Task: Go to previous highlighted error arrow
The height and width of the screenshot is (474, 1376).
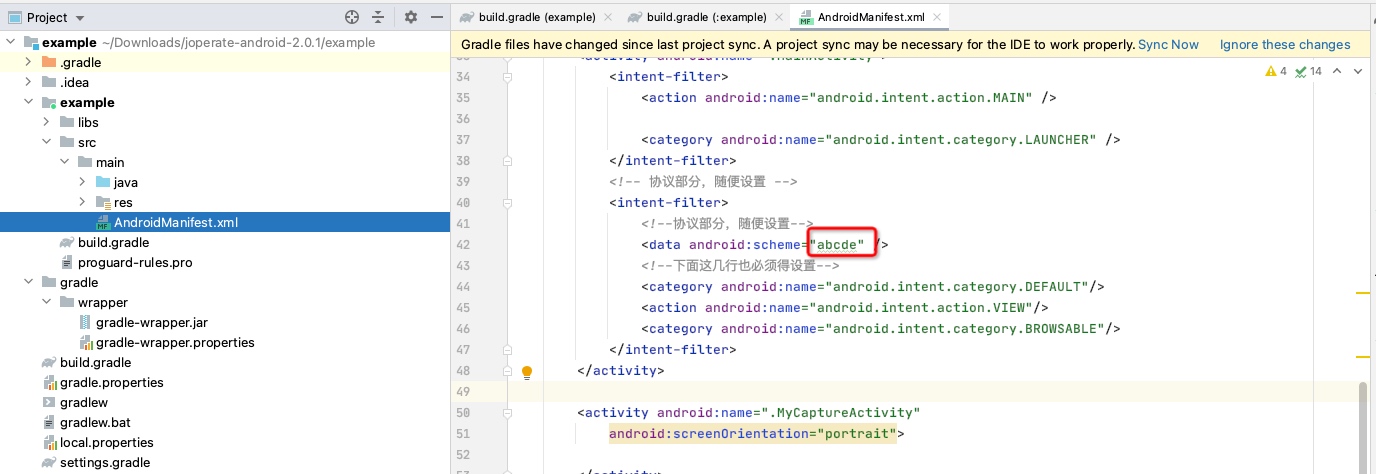Action: pos(1336,71)
